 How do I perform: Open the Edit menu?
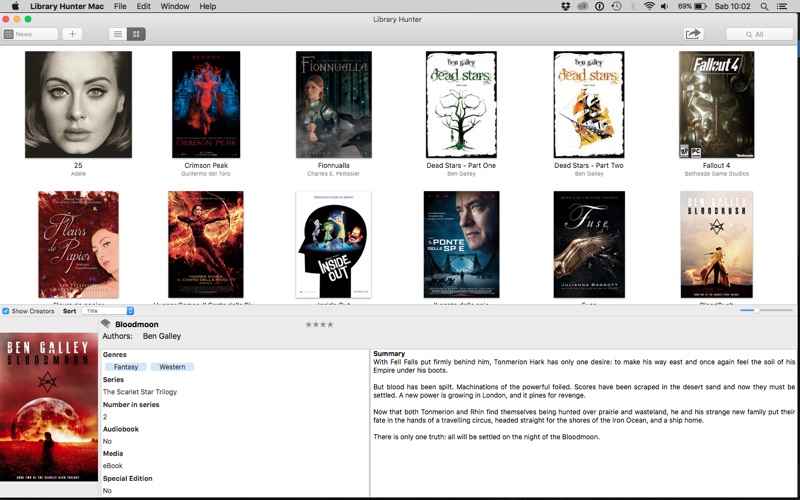[143, 6]
